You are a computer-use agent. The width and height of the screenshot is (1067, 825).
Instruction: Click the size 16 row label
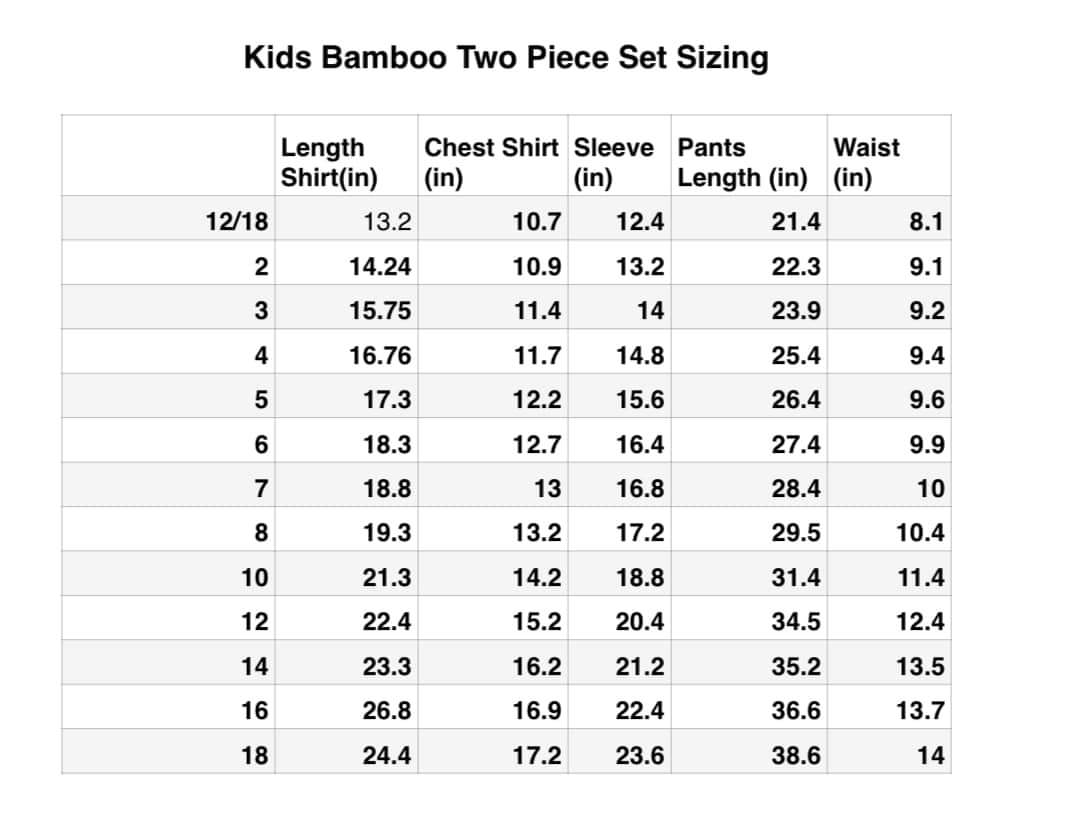click(x=255, y=711)
